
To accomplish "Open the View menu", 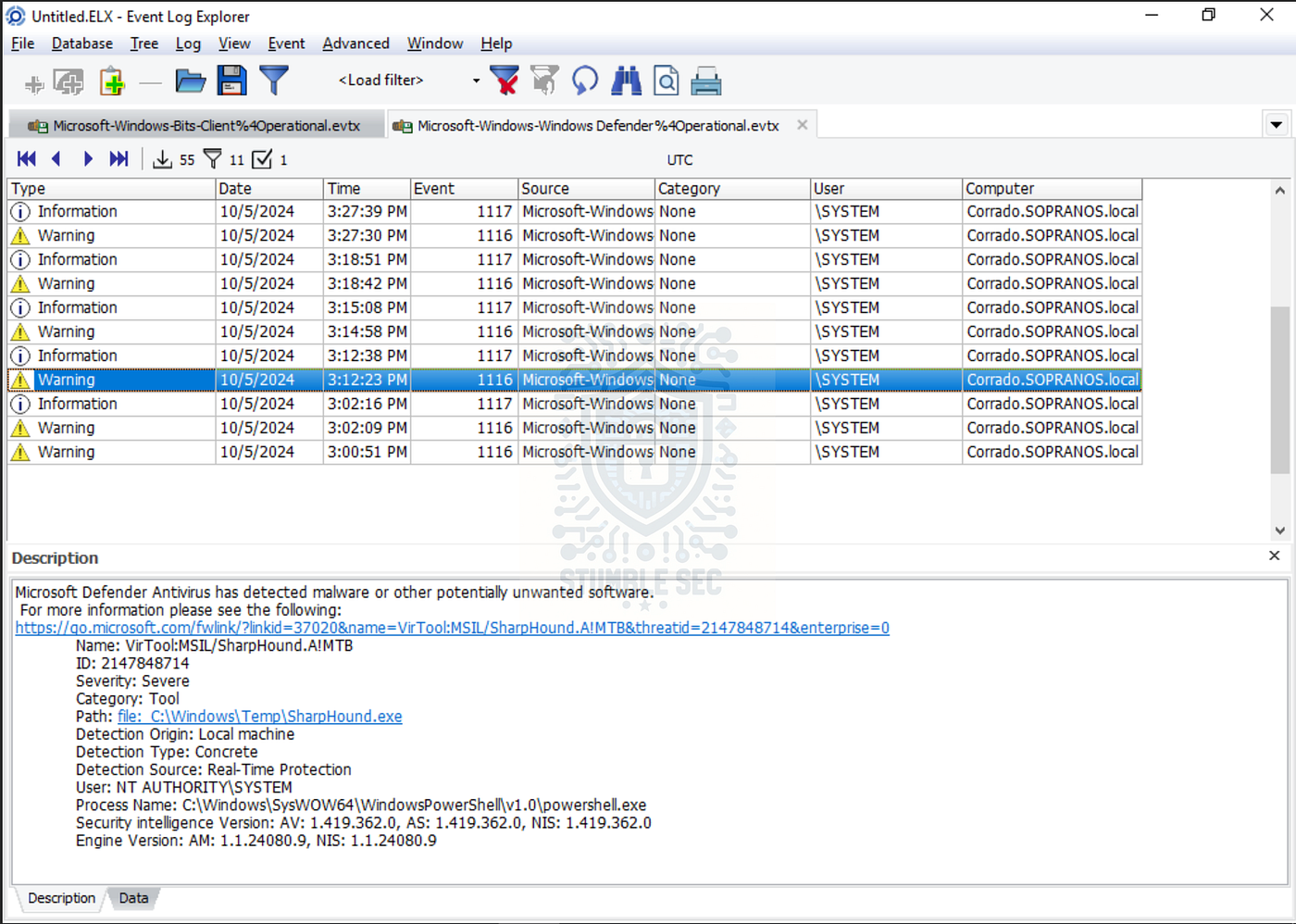I will point(234,44).
